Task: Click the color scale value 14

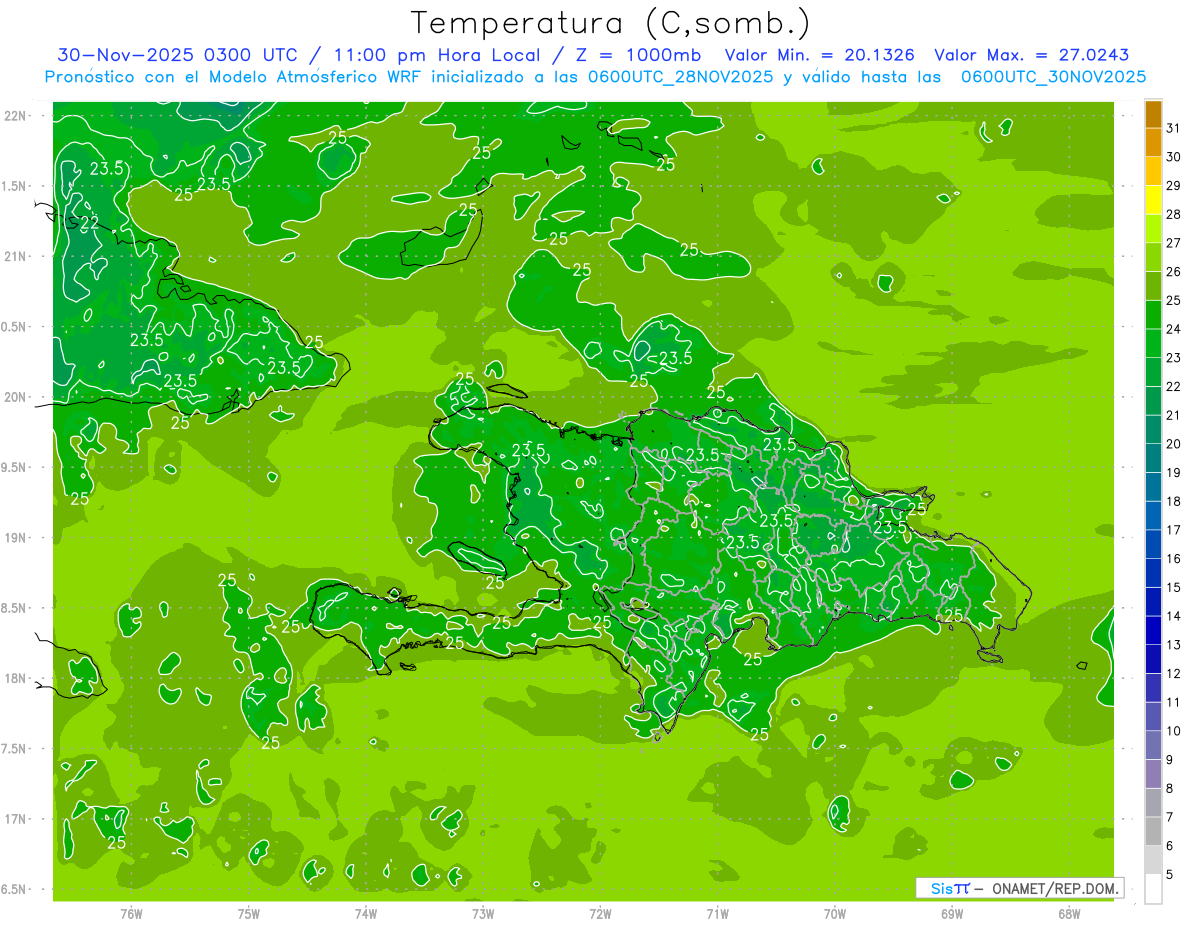Action: click(1174, 616)
